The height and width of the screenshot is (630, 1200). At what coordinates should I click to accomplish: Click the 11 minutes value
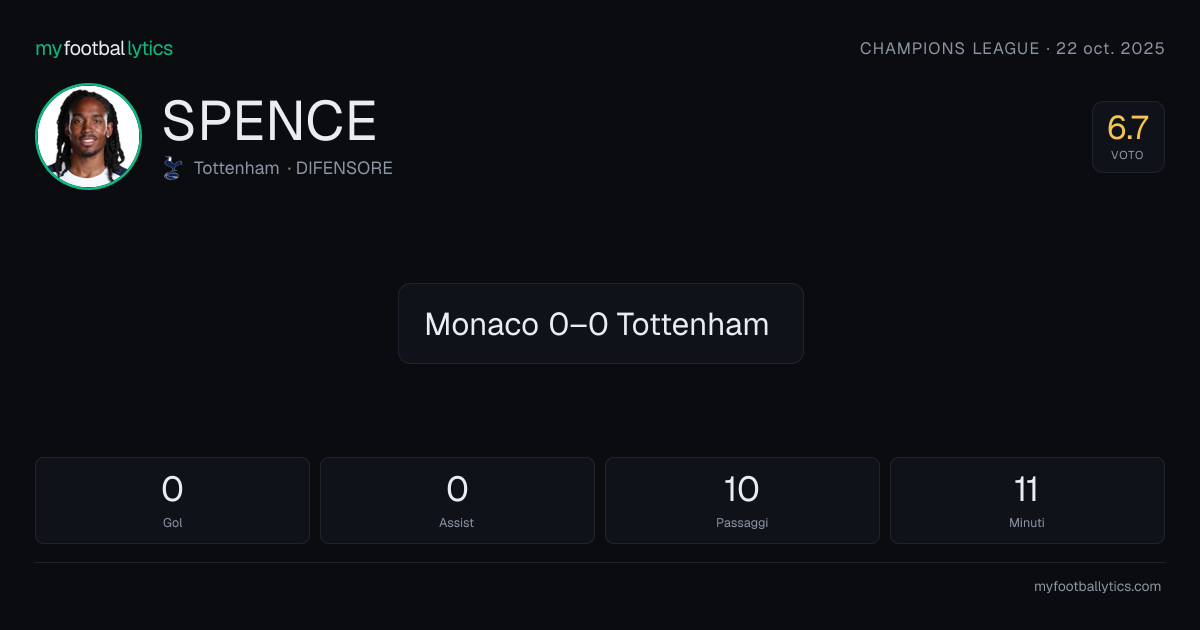[1027, 489]
